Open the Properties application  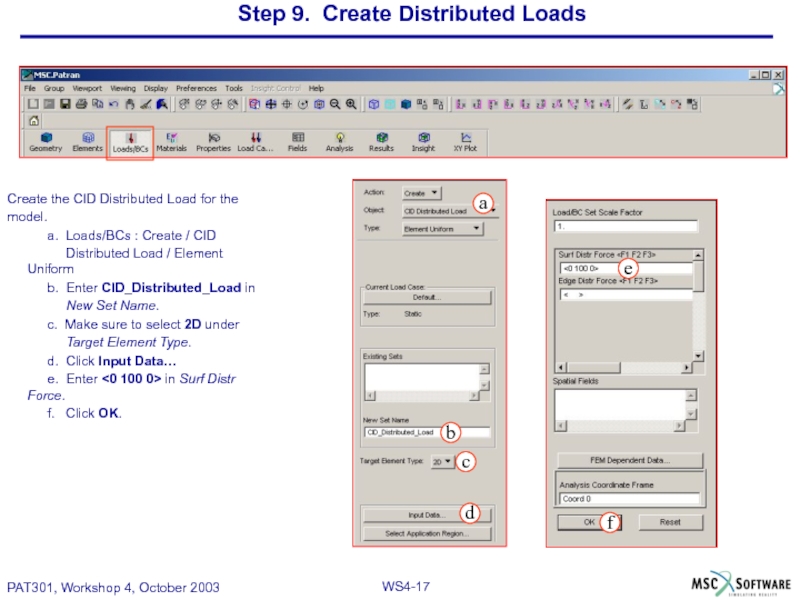[x=213, y=142]
